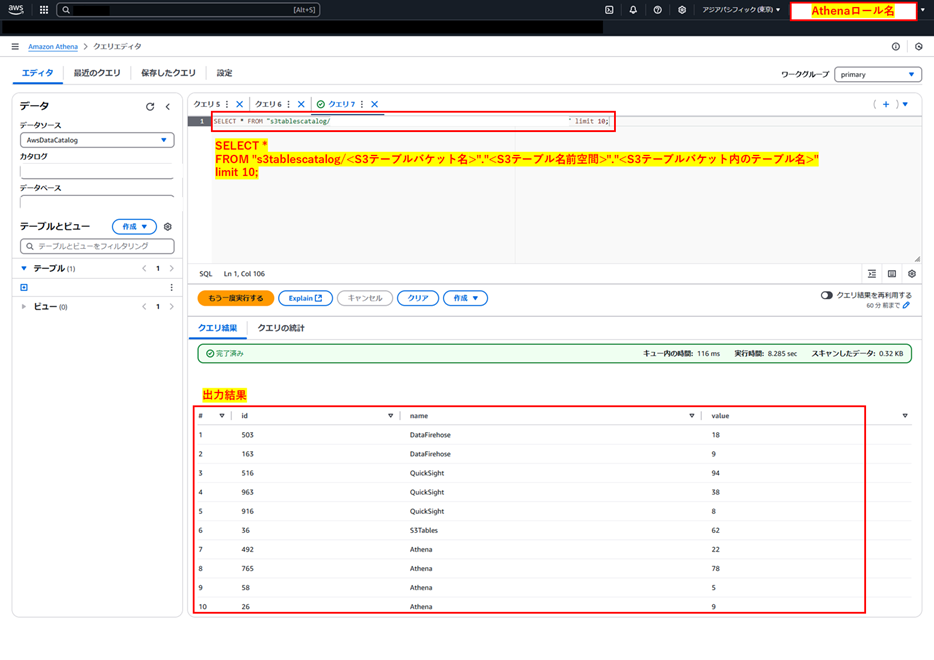The image size is (934, 660).
Task: Collapse the Data side panel with the chevron
Action: (x=166, y=106)
